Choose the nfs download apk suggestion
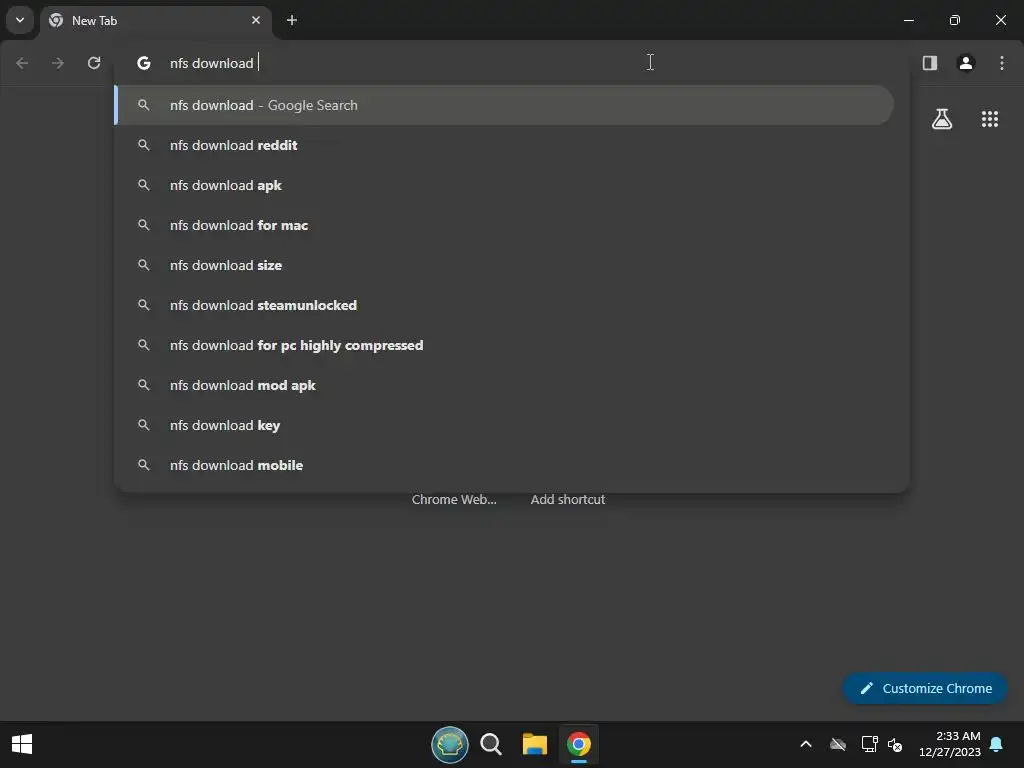 tap(504, 185)
